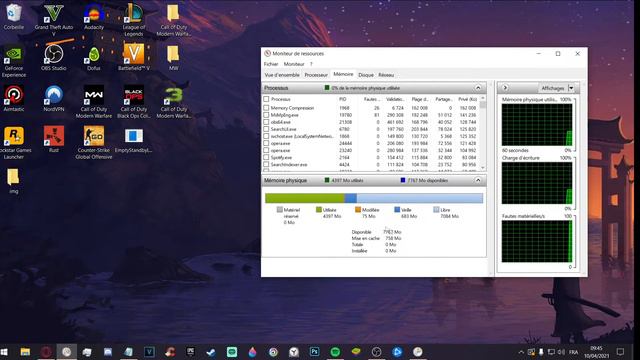The image size is (640, 360).
Task: Click the green Utilisée memory bar segment
Action: pos(304,198)
